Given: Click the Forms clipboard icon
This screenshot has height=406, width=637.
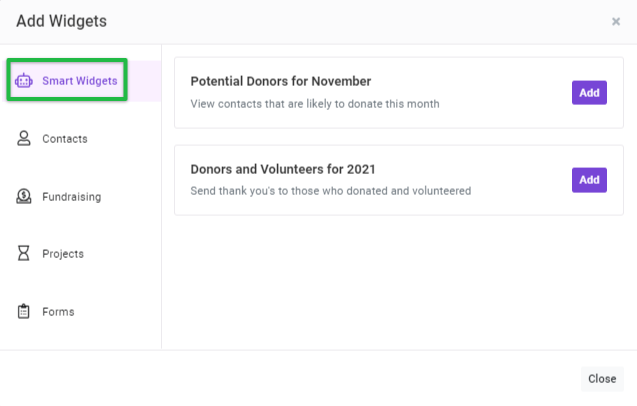Looking at the screenshot, I should point(24,311).
